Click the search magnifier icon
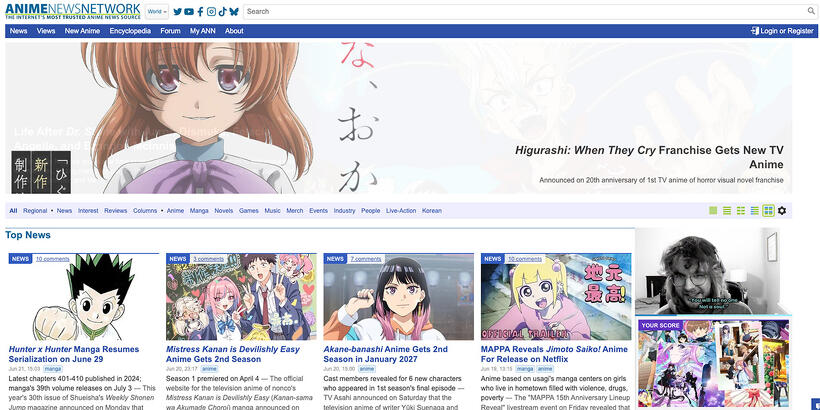Image resolution: width=820 pixels, height=410 pixels. pos(811,11)
